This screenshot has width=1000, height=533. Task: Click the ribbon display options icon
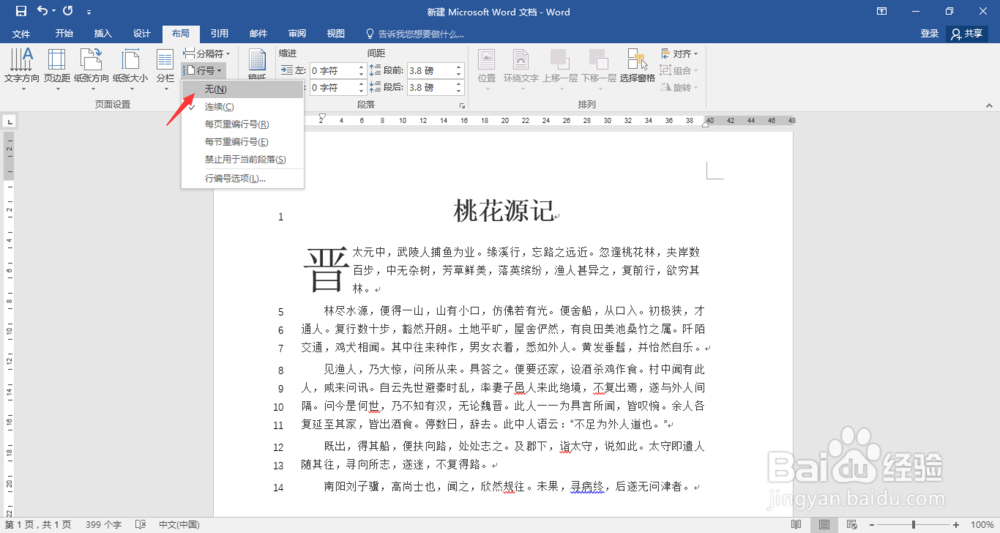(882, 11)
